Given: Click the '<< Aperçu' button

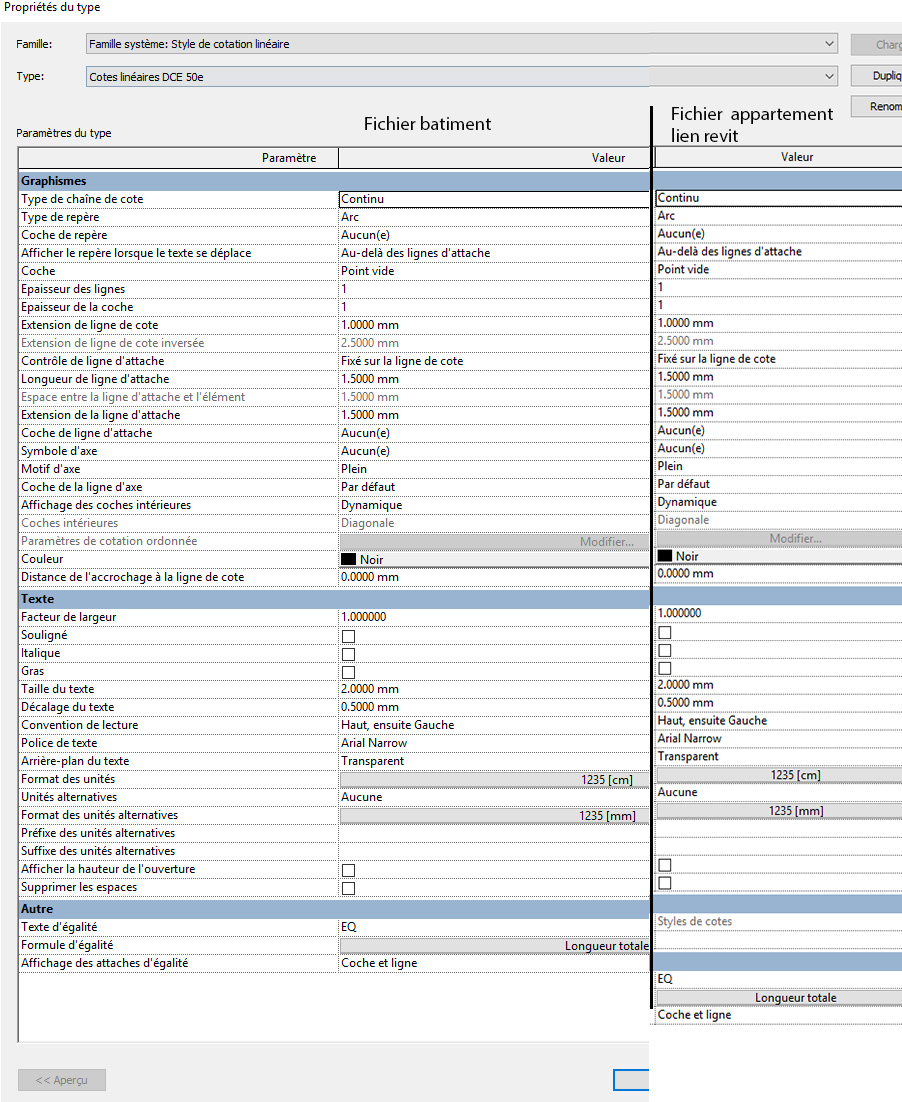Looking at the screenshot, I should point(62,1080).
